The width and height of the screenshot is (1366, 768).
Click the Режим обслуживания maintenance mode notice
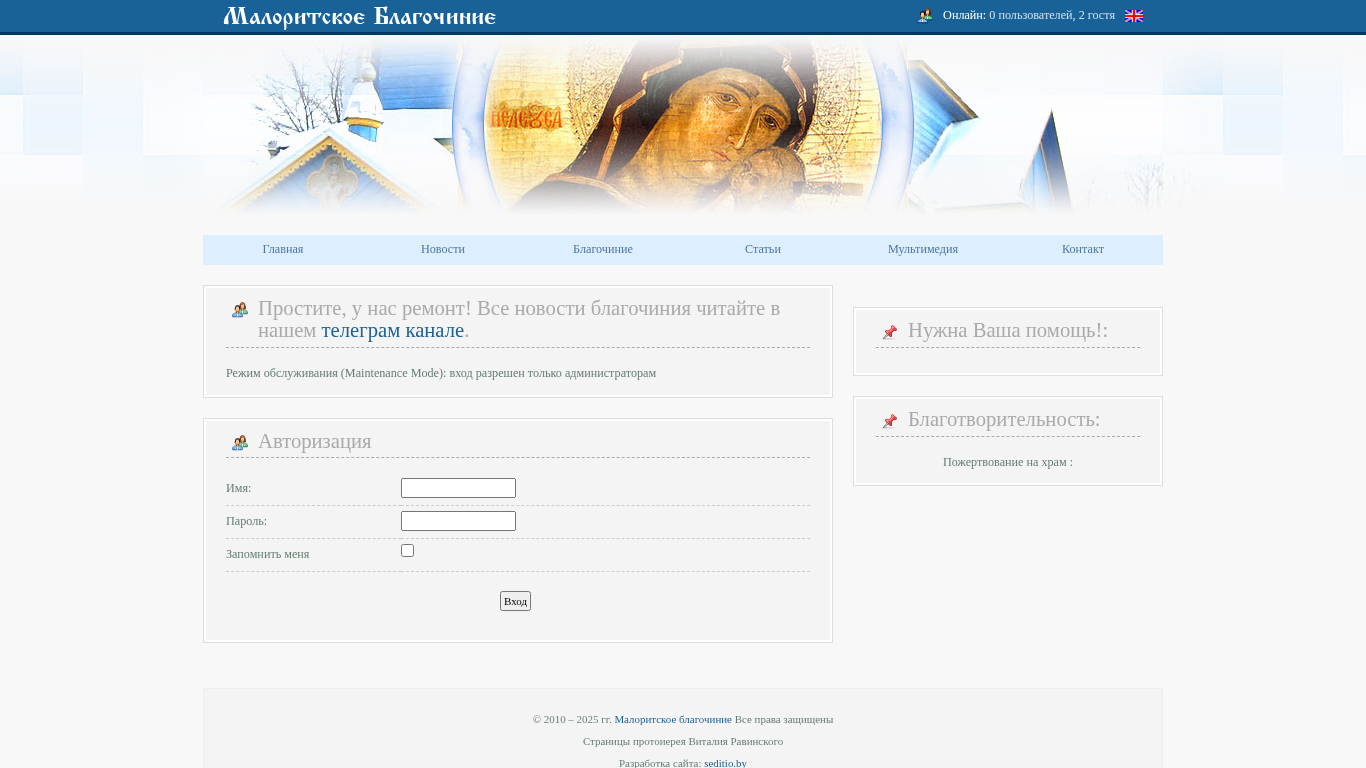(441, 373)
